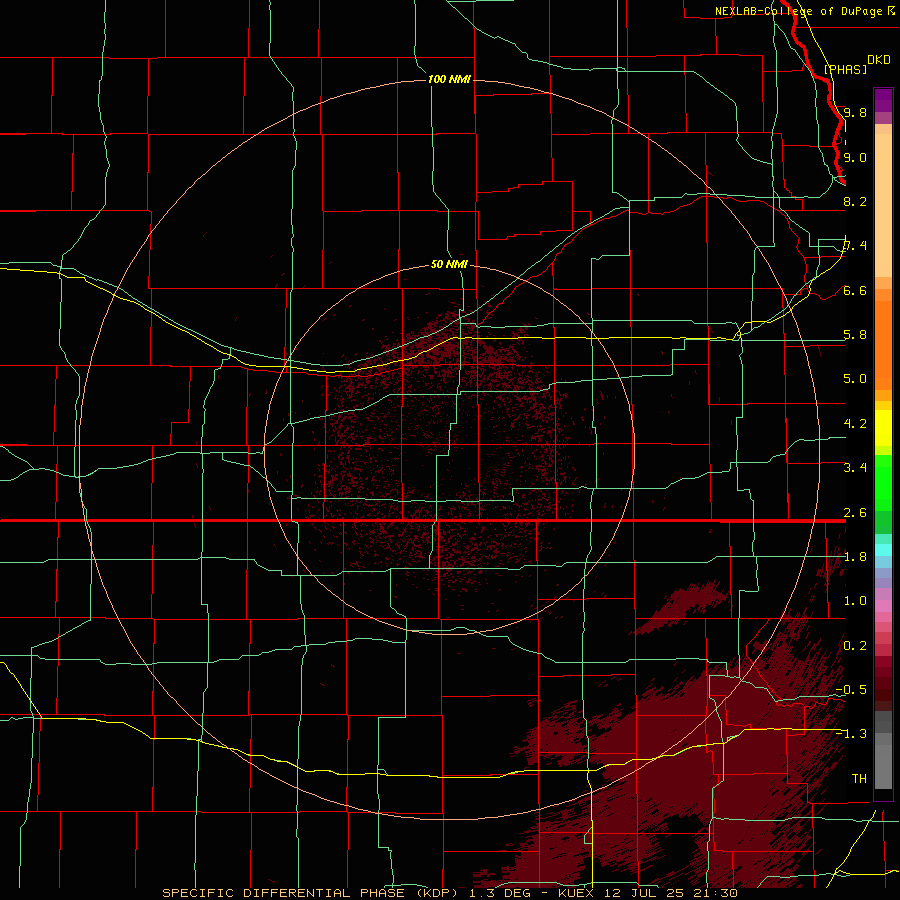The image size is (900, 900).
Task: Click the bright yellow segment of the color bar
Action: coord(883,428)
